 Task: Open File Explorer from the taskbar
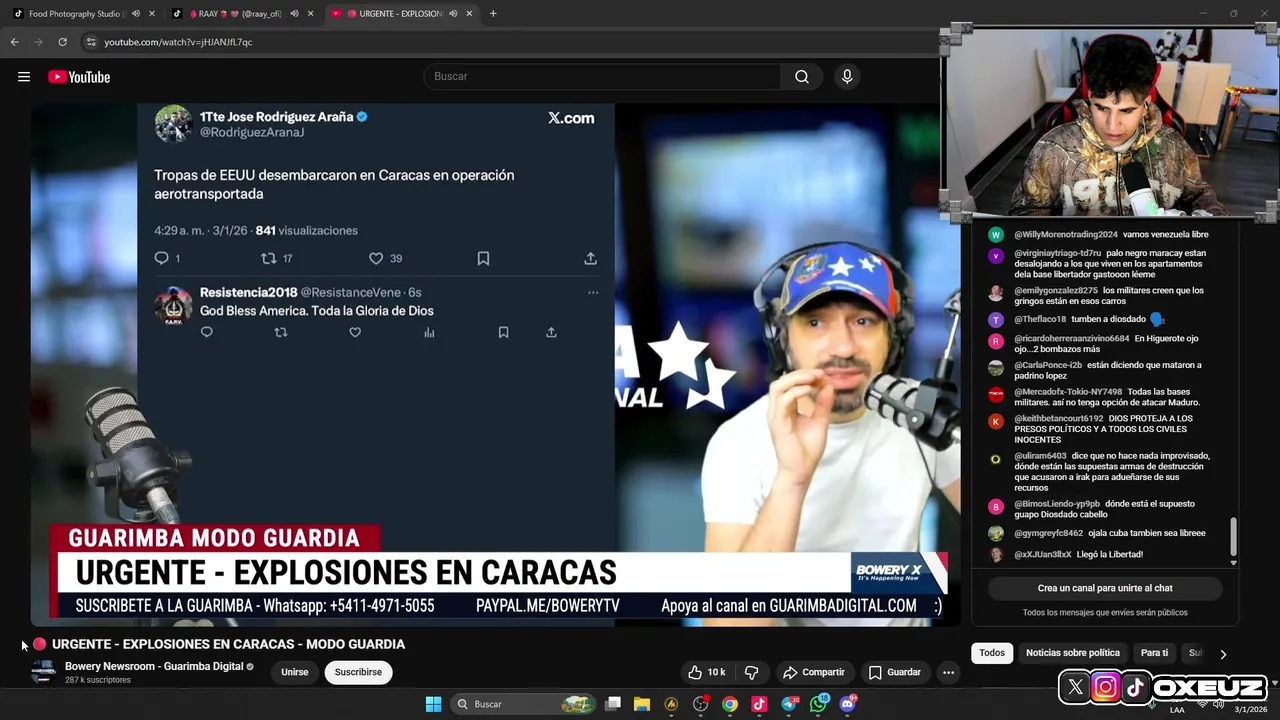(x=642, y=704)
